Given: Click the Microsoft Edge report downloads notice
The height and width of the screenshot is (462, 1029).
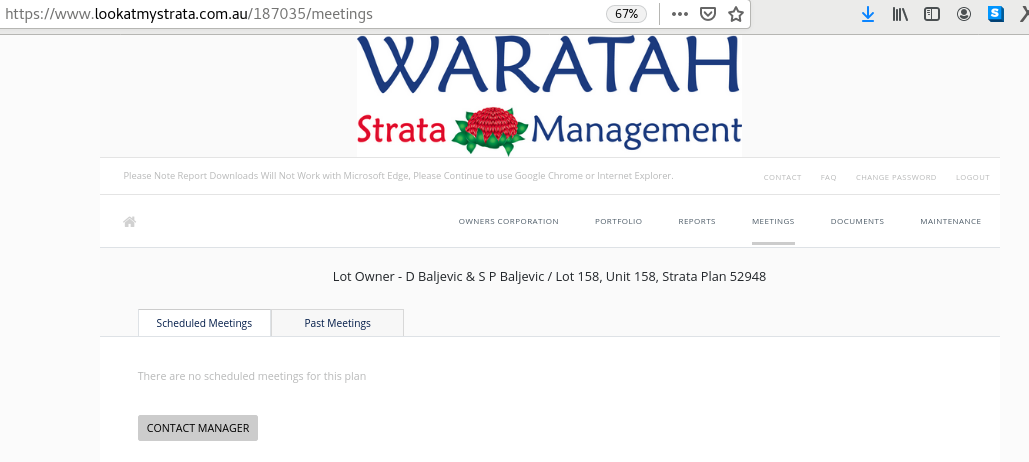Looking at the screenshot, I should pyautogui.click(x=398, y=176).
